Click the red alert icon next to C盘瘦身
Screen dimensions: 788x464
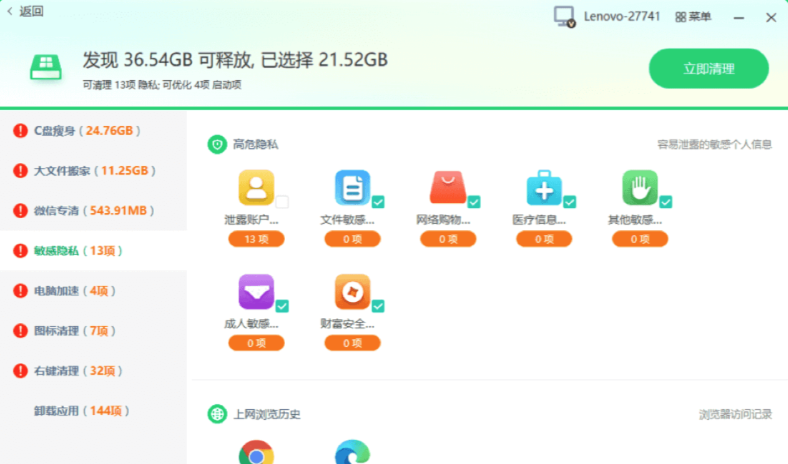click(x=20, y=131)
